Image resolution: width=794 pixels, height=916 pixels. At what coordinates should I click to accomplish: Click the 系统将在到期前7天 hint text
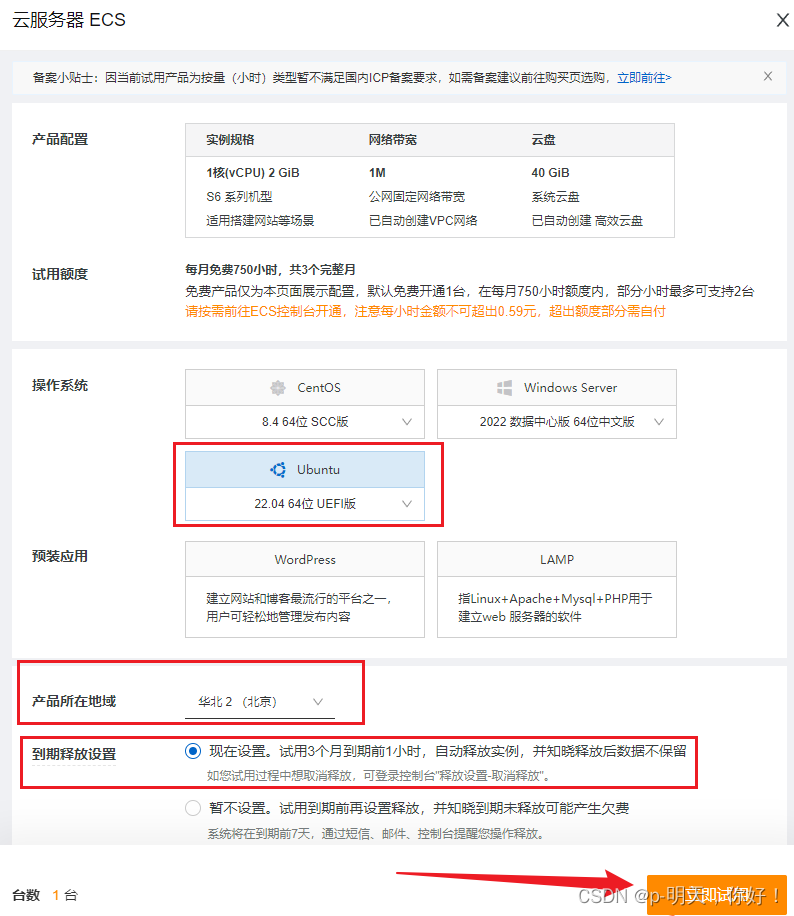pos(377,834)
